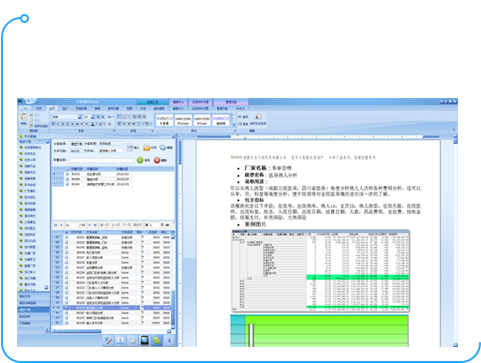
Task: Switch to the 插入 (Insert) ribbon tab
Action: (x=65, y=109)
